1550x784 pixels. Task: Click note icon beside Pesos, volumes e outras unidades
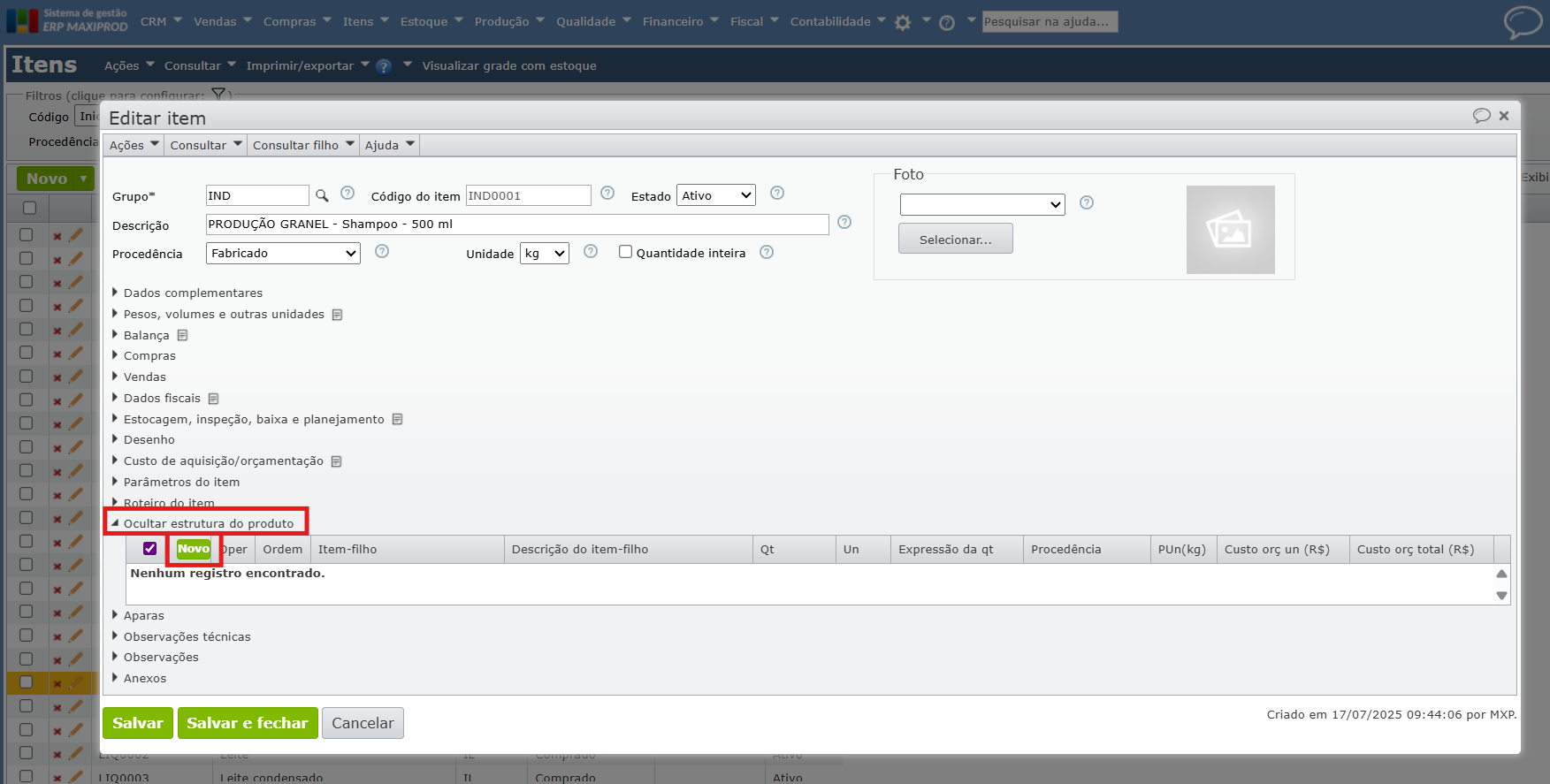tap(337, 315)
